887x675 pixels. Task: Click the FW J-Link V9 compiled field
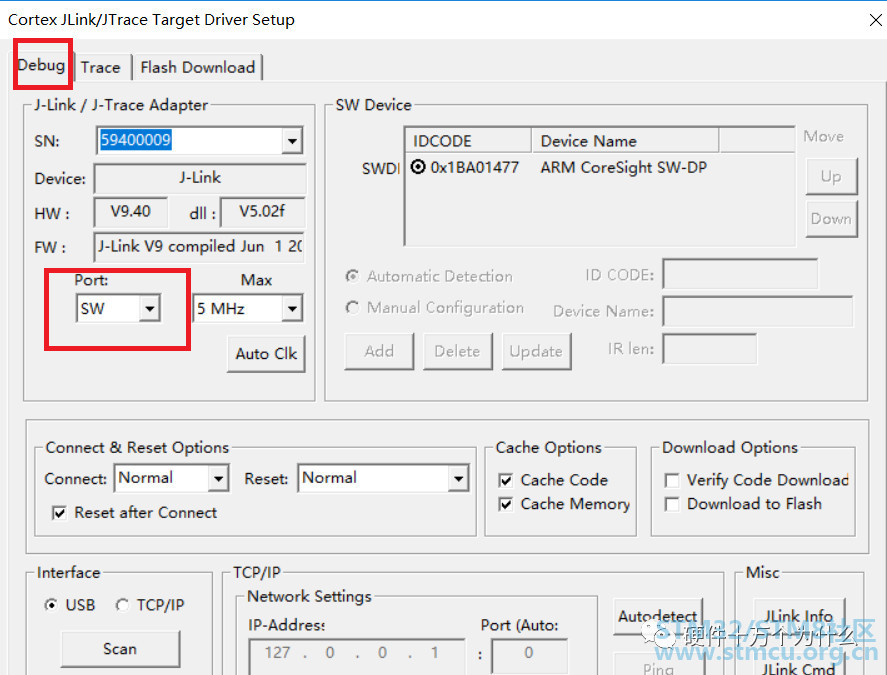coord(199,247)
